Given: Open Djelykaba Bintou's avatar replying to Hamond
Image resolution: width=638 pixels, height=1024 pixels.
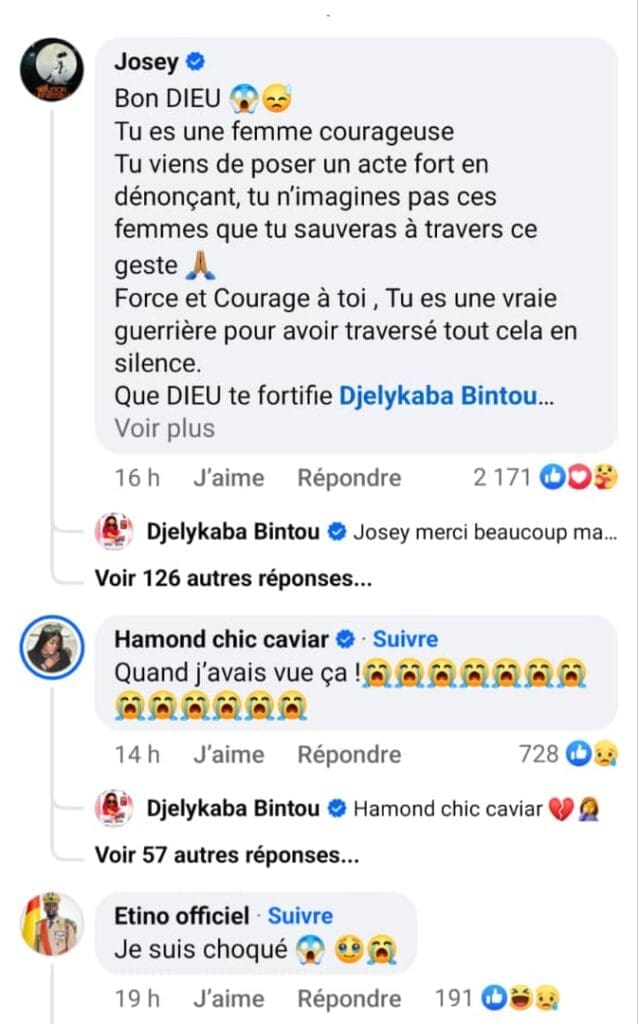Looking at the screenshot, I should click(x=115, y=808).
